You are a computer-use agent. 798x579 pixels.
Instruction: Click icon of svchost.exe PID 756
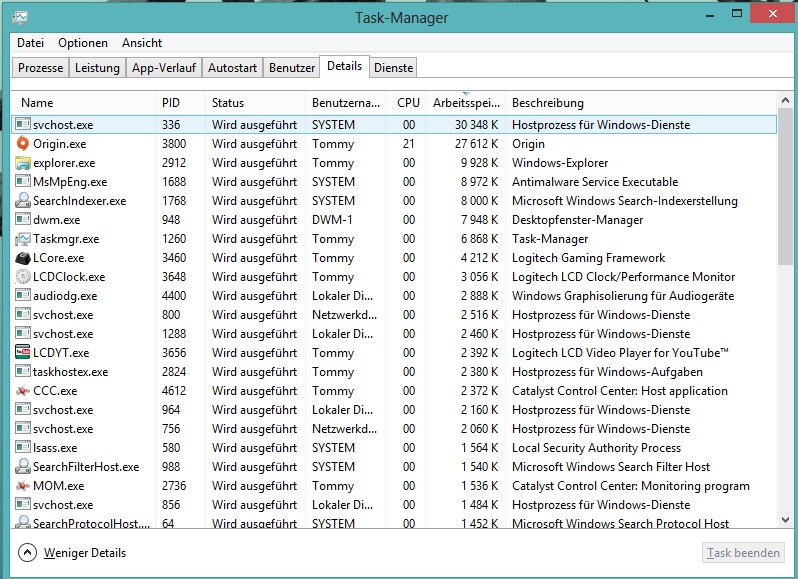tap(23, 429)
